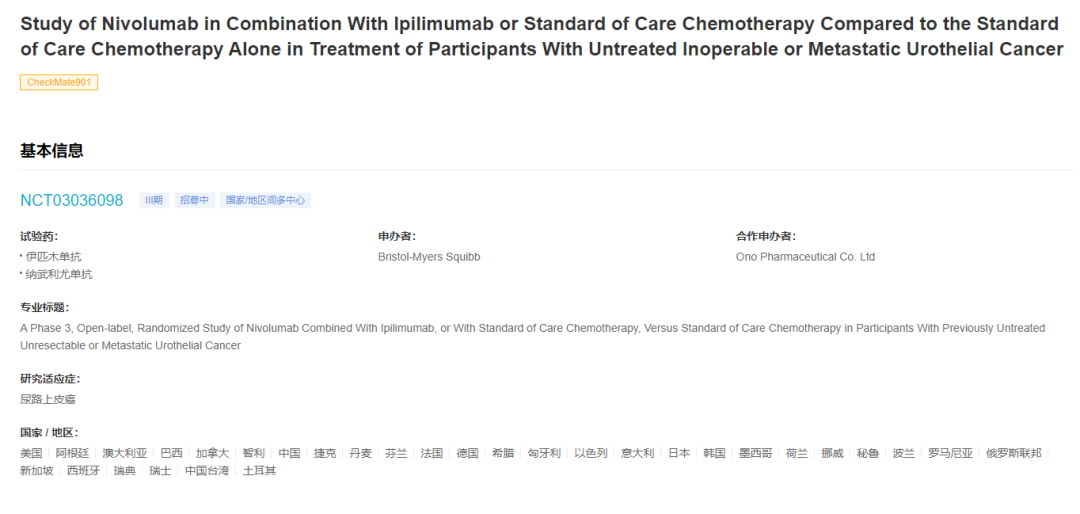Select the region 中国台湾
The image size is (1080, 514).
(x=207, y=471)
